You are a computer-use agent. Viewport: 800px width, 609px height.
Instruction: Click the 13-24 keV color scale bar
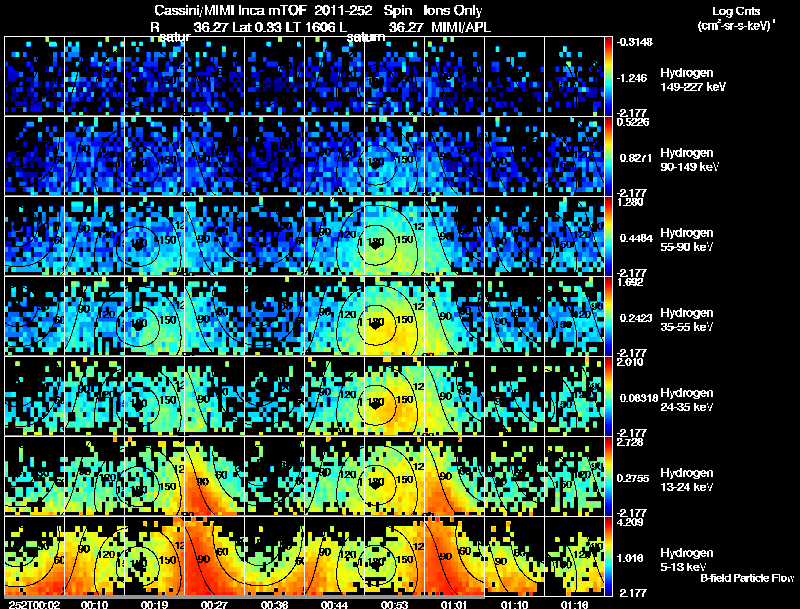pyautogui.click(x=608, y=476)
